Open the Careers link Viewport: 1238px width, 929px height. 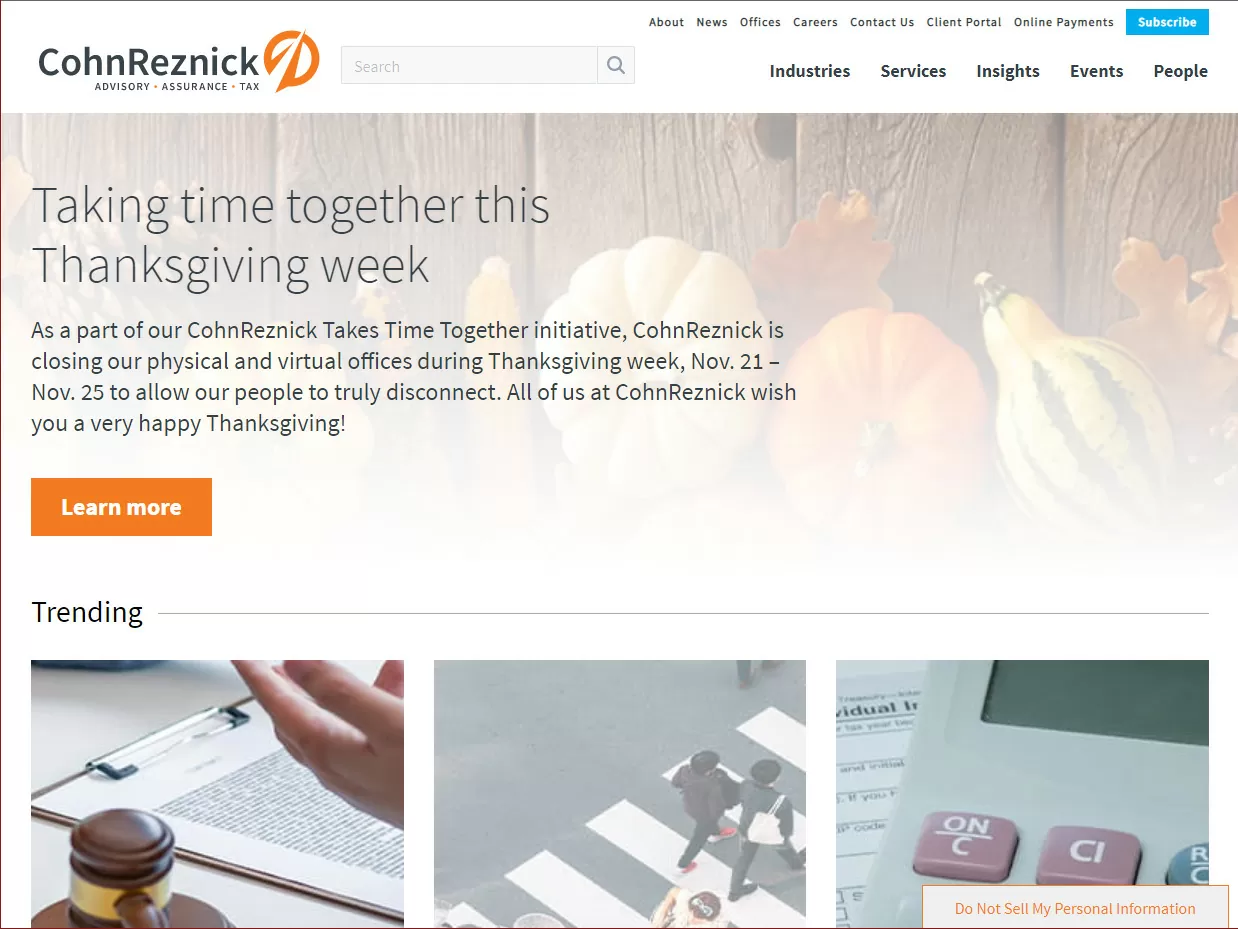coord(815,22)
